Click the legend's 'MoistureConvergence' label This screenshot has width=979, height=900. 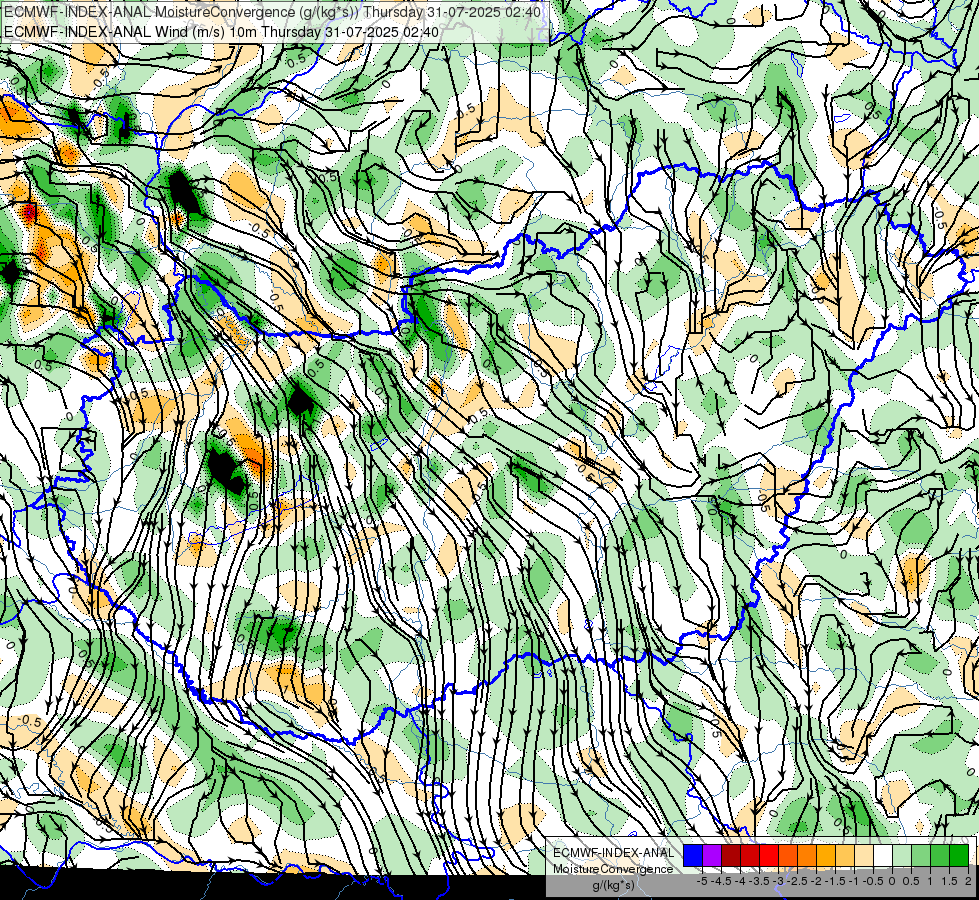tap(613, 869)
